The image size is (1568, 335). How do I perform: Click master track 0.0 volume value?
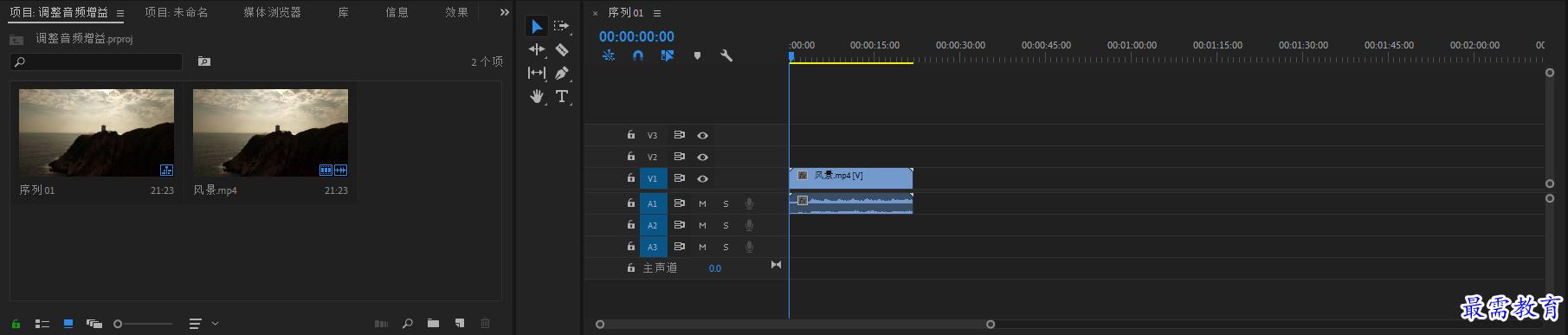click(715, 268)
